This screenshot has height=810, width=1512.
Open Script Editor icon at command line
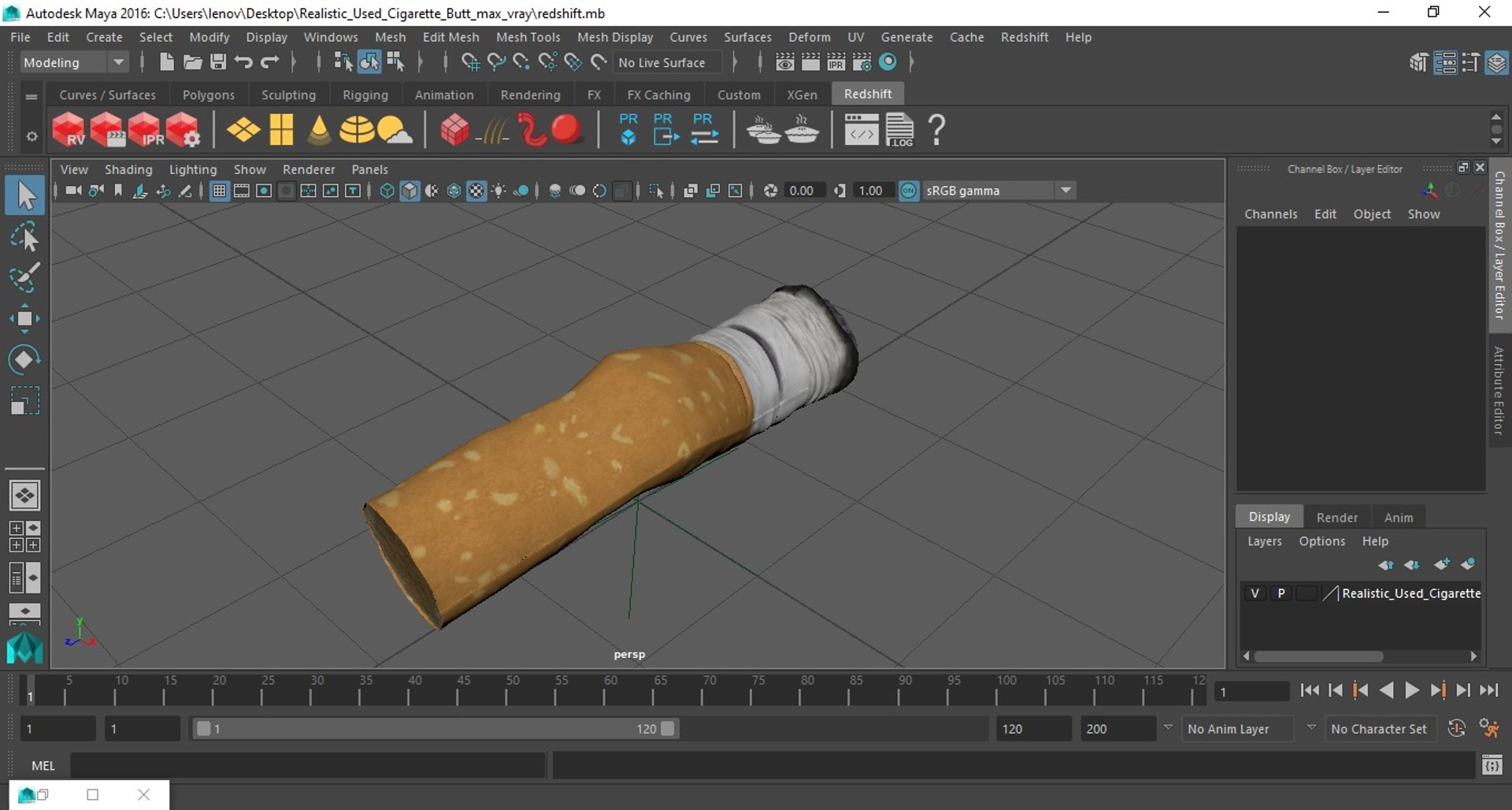(x=1492, y=764)
